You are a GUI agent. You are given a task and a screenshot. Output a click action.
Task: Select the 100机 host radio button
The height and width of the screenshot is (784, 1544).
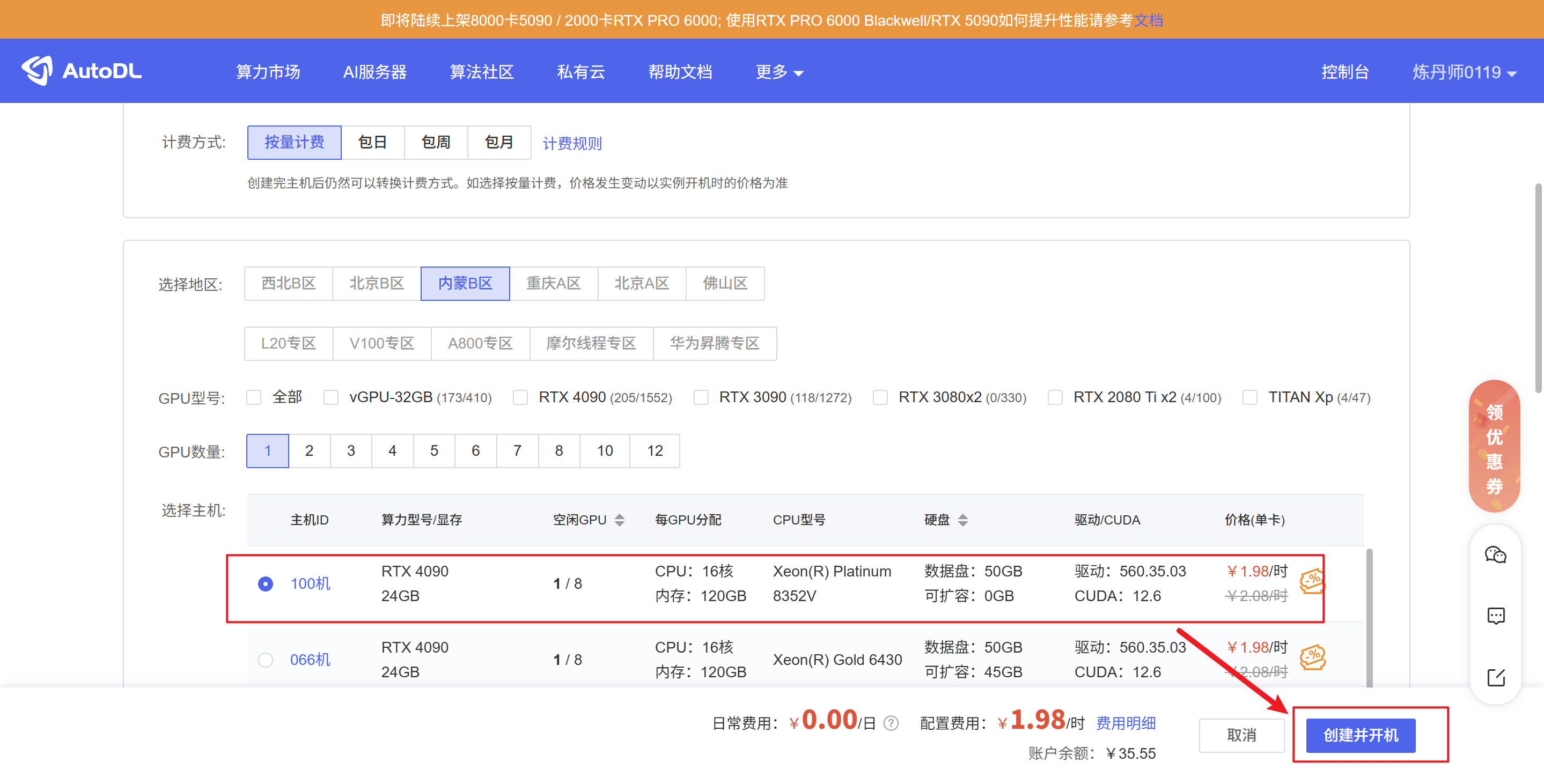pos(266,584)
